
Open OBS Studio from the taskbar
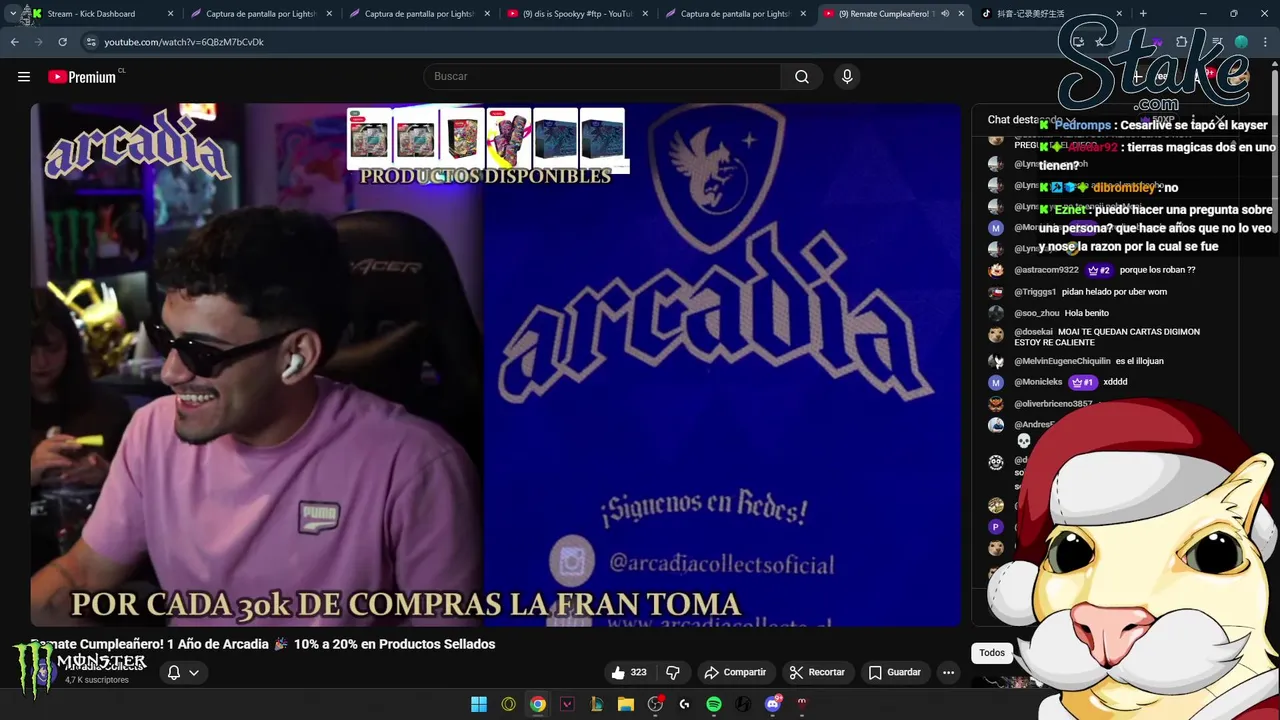point(655,704)
